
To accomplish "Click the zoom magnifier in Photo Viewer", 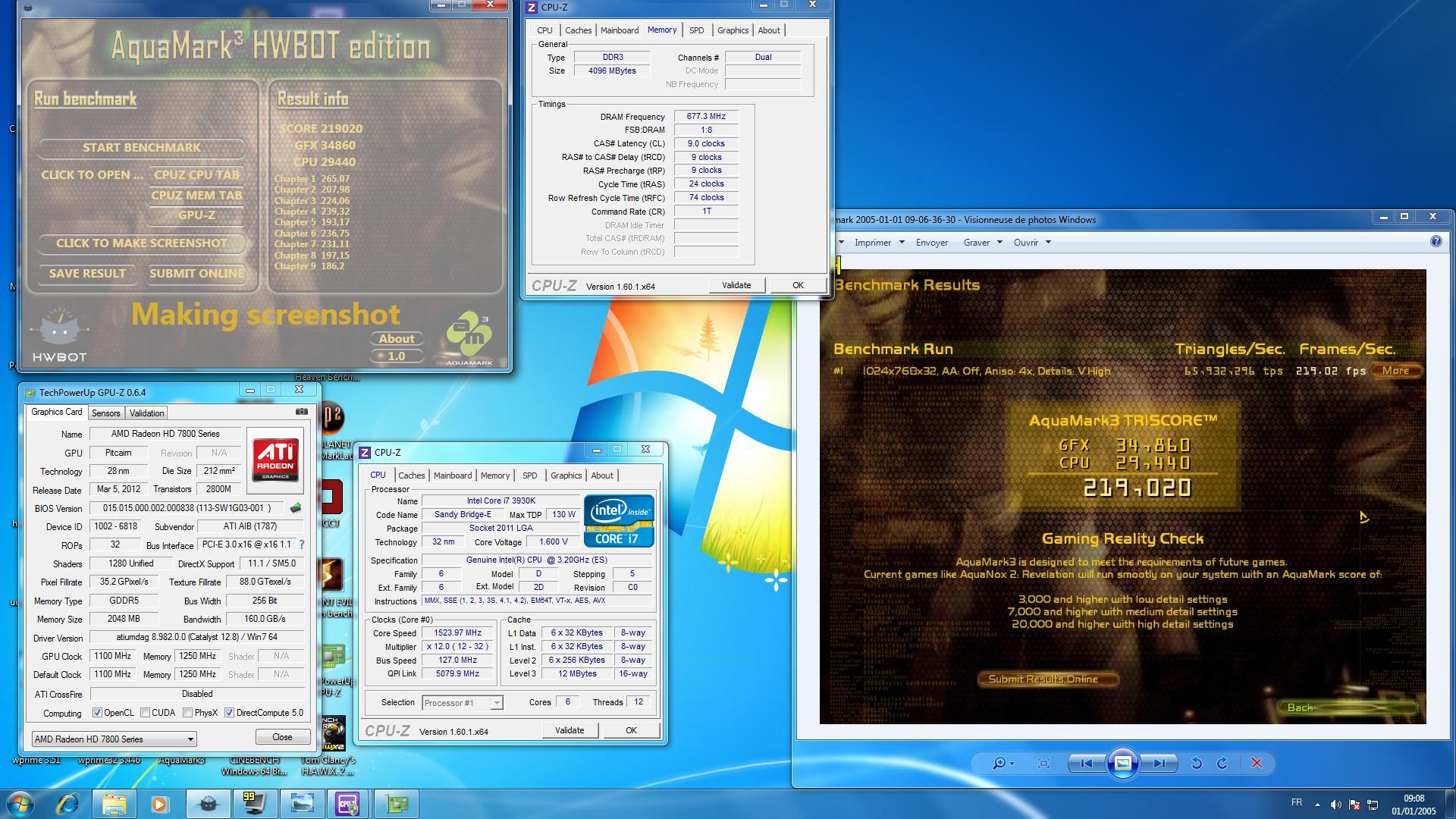I will pyautogui.click(x=1003, y=764).
